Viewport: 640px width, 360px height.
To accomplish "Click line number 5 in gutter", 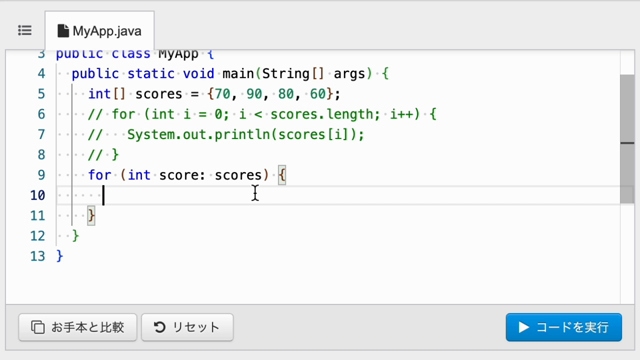I will tap(41, 94).
